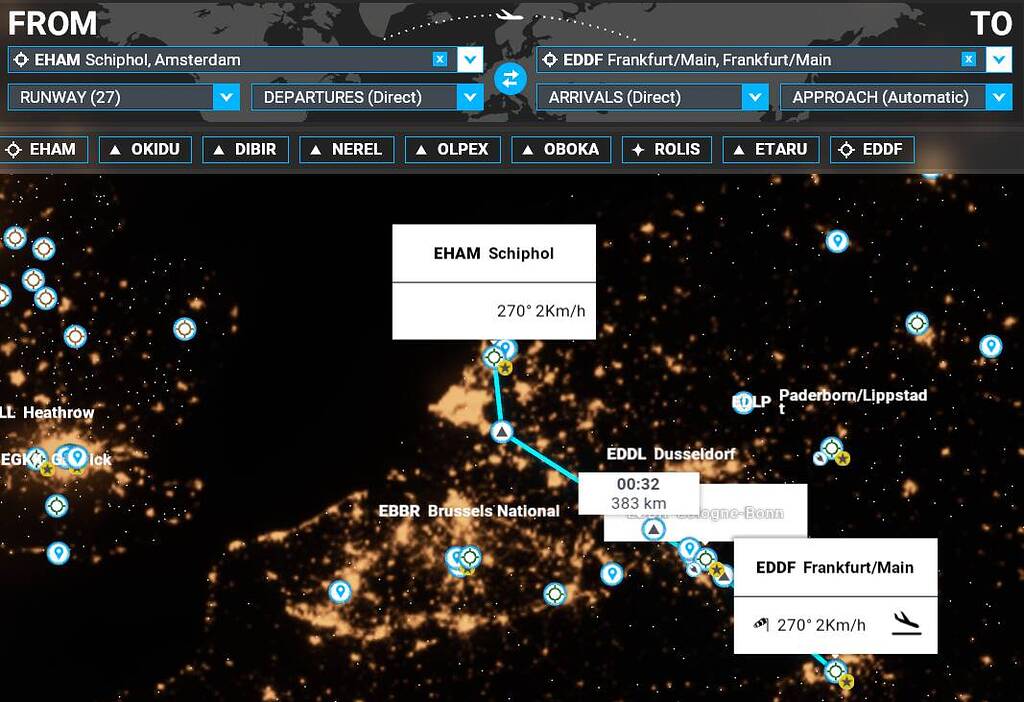This screenshot has width=1024, height=702.
Task: Click the swap origin and destination icon
Action: [x=511, y=78]
